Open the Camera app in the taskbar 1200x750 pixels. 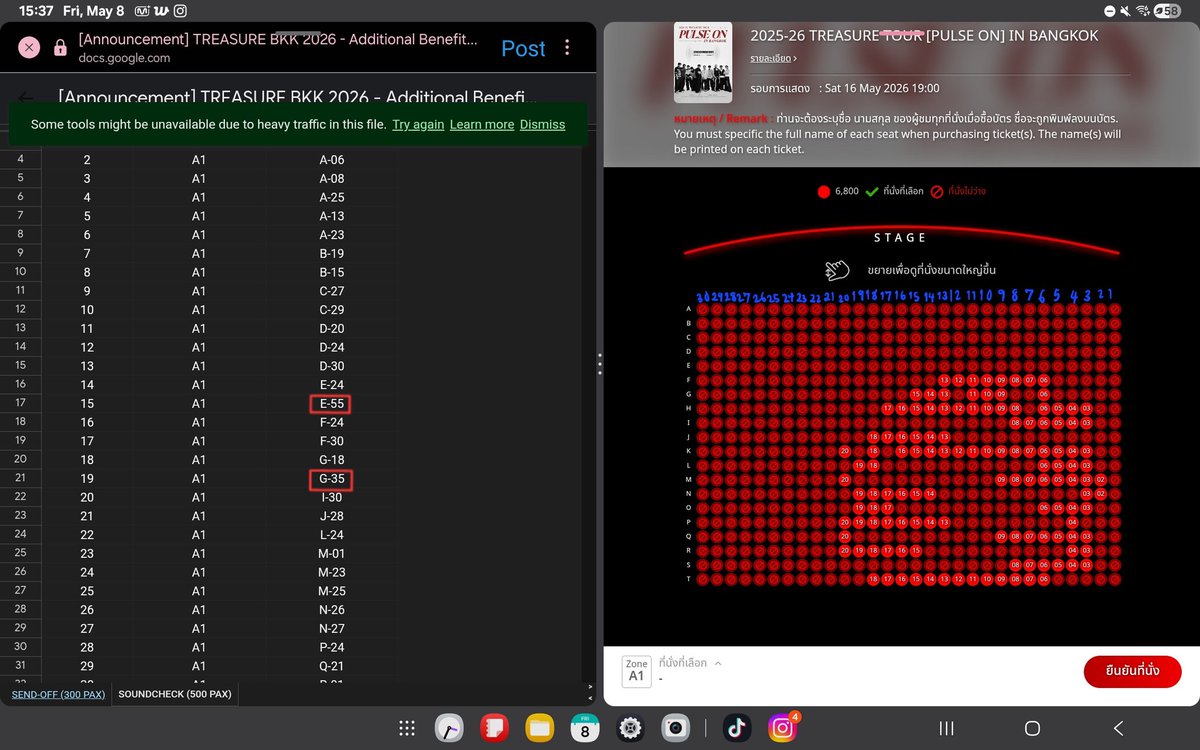tap(675, 729)
